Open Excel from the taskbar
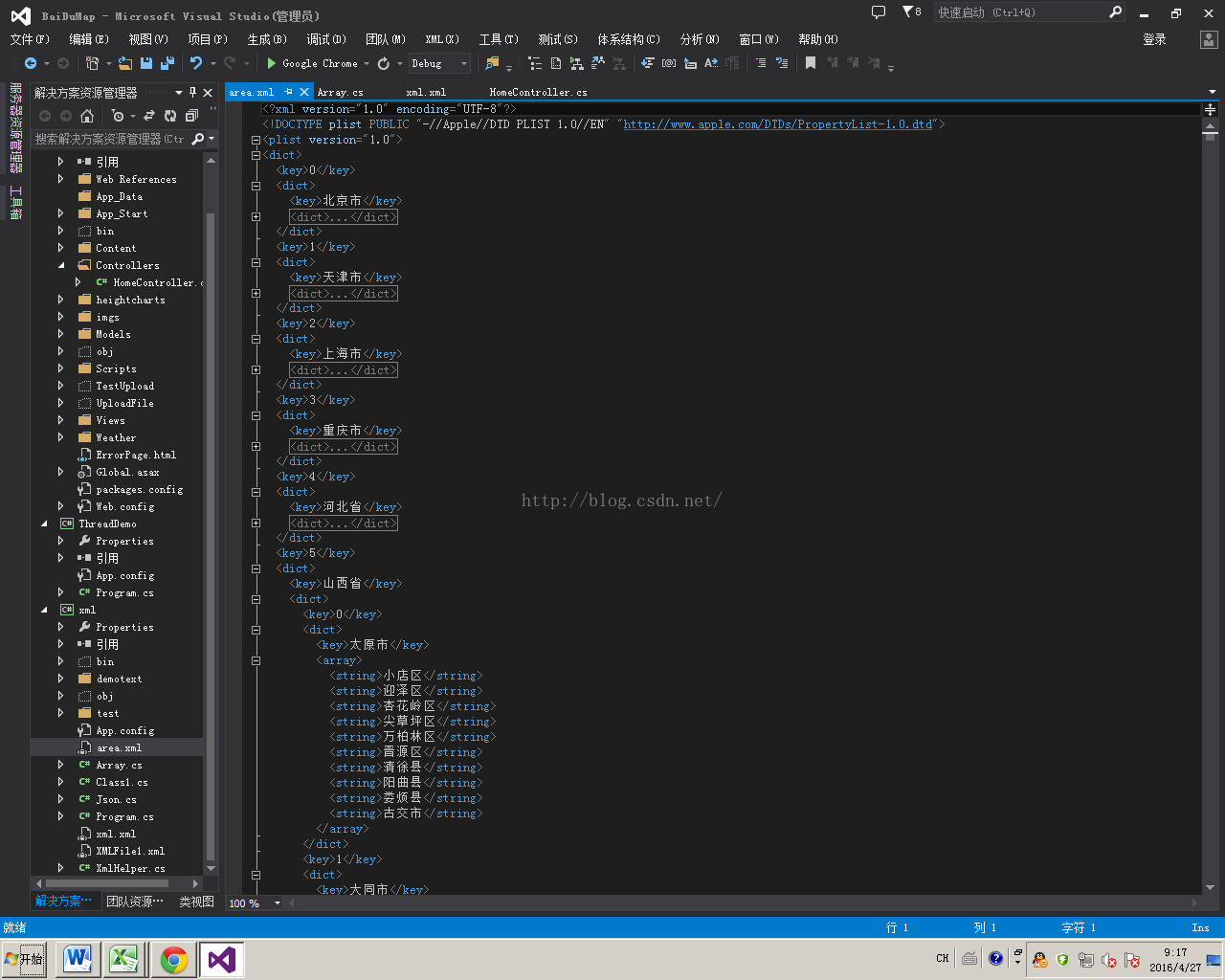This screenshot has width=1225, height=980. [124, 959]
